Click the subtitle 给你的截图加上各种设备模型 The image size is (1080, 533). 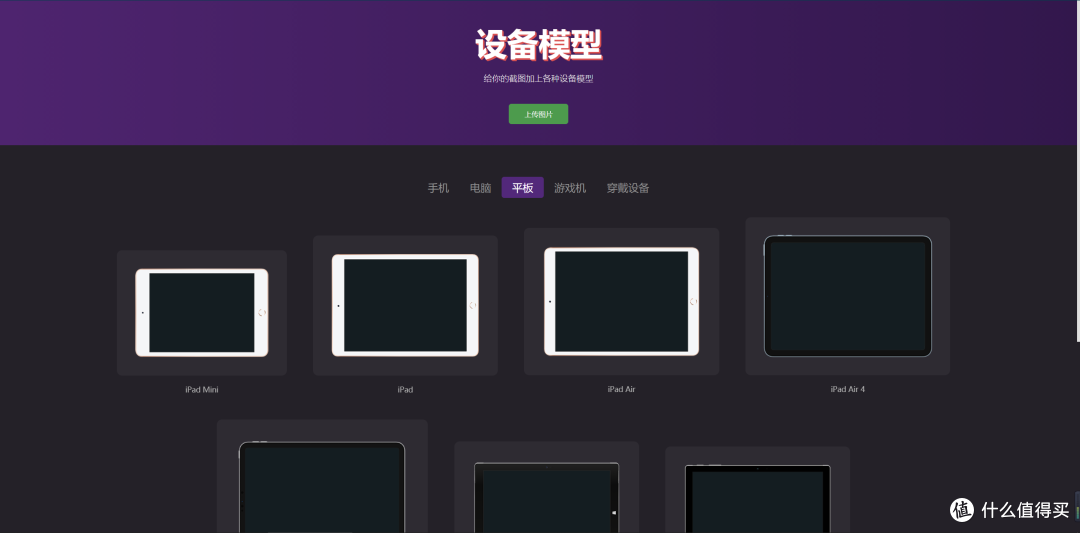coord(538,79)
